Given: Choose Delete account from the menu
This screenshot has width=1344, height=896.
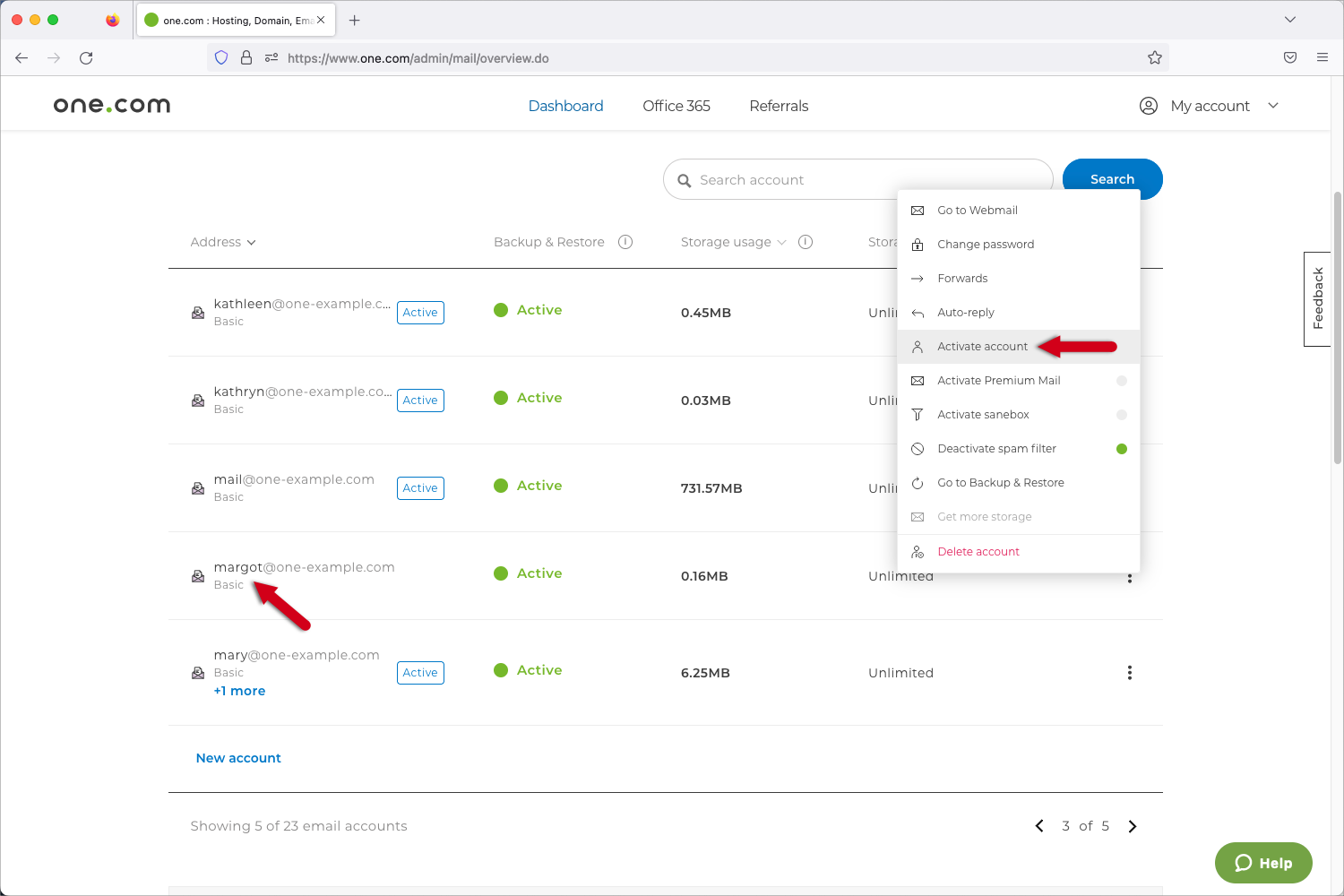Looking at the screenshot, I should pos(978,552).
